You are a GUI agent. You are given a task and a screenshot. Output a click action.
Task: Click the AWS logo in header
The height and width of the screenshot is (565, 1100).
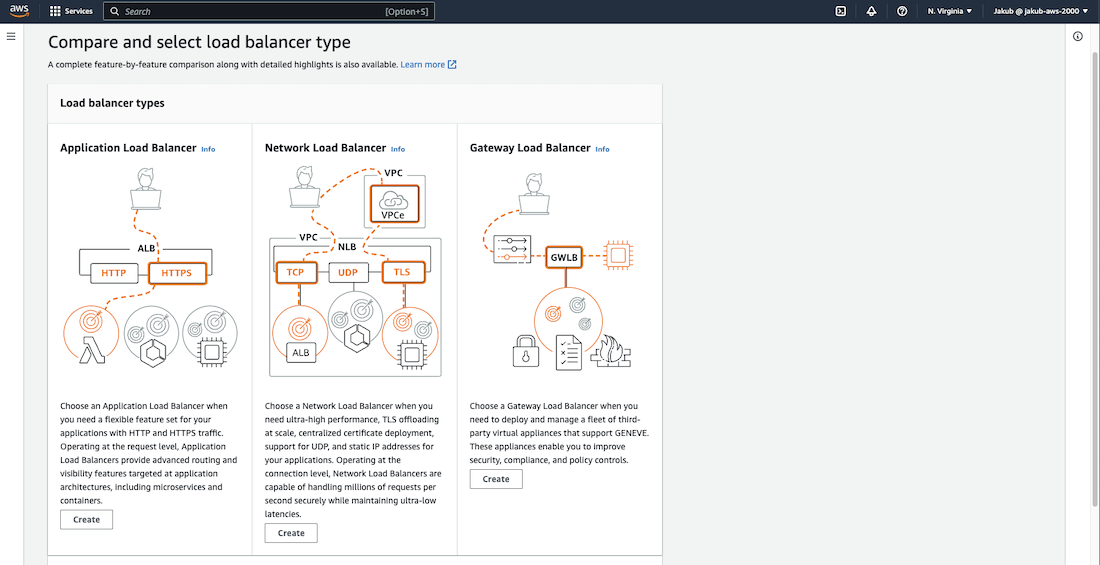click(19, 11)
